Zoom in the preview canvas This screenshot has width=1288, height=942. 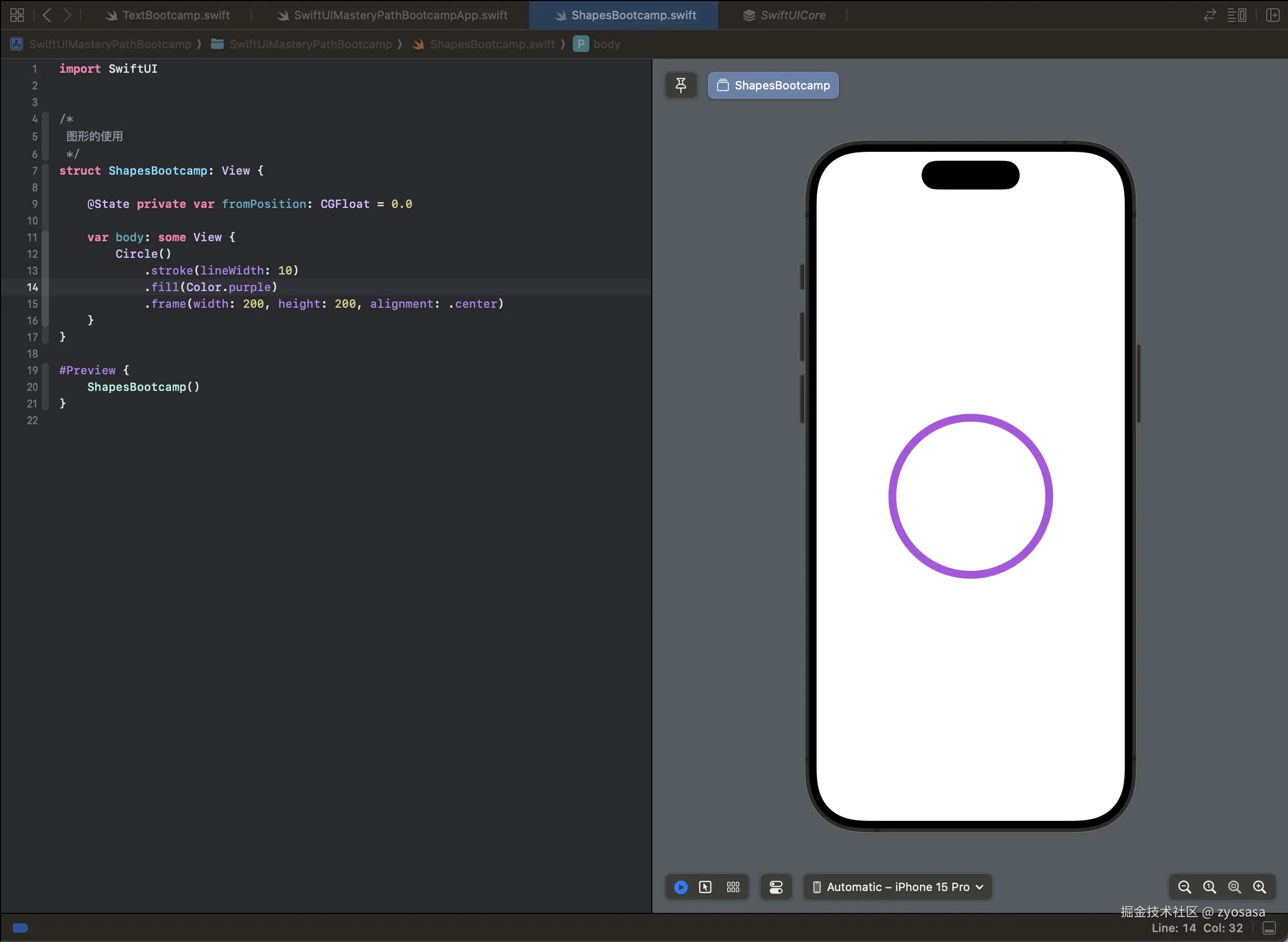click(x=1259, y=887)
